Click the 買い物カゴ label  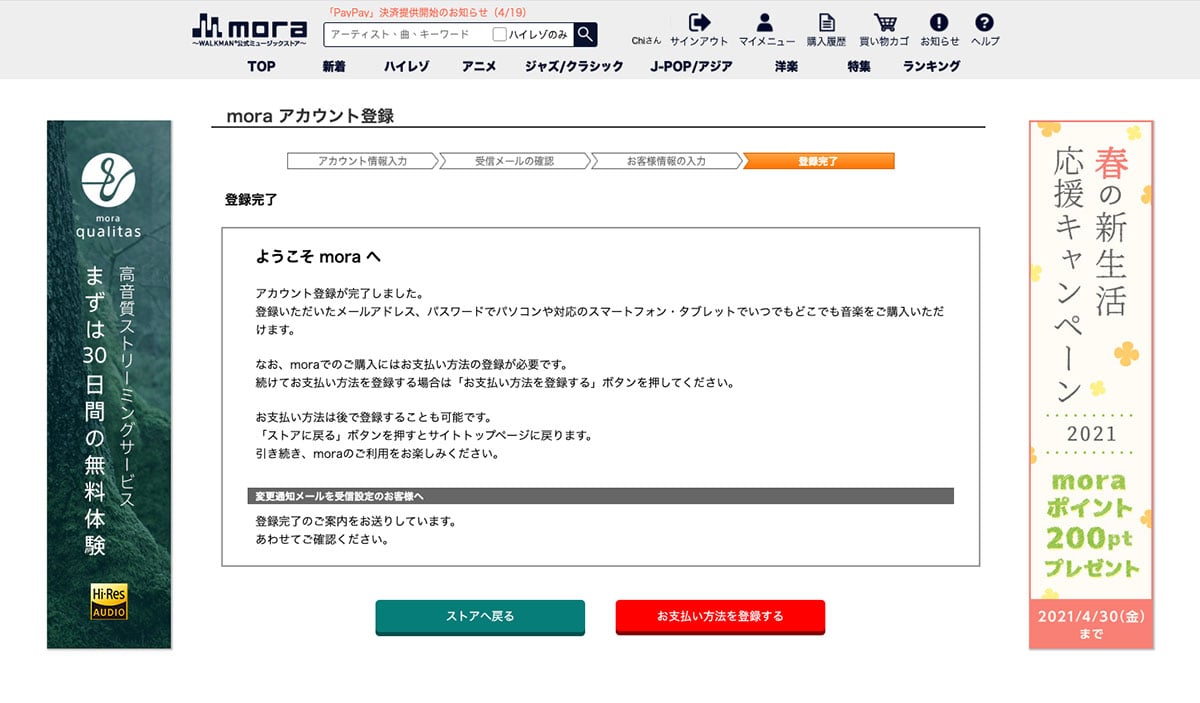point(884,41)
